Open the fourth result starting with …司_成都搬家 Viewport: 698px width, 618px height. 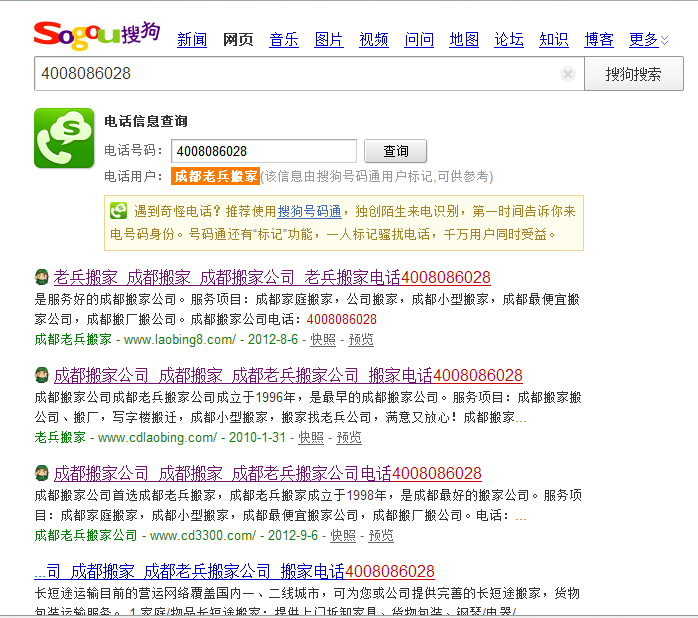pyautogui.click(x=234, y=571)
